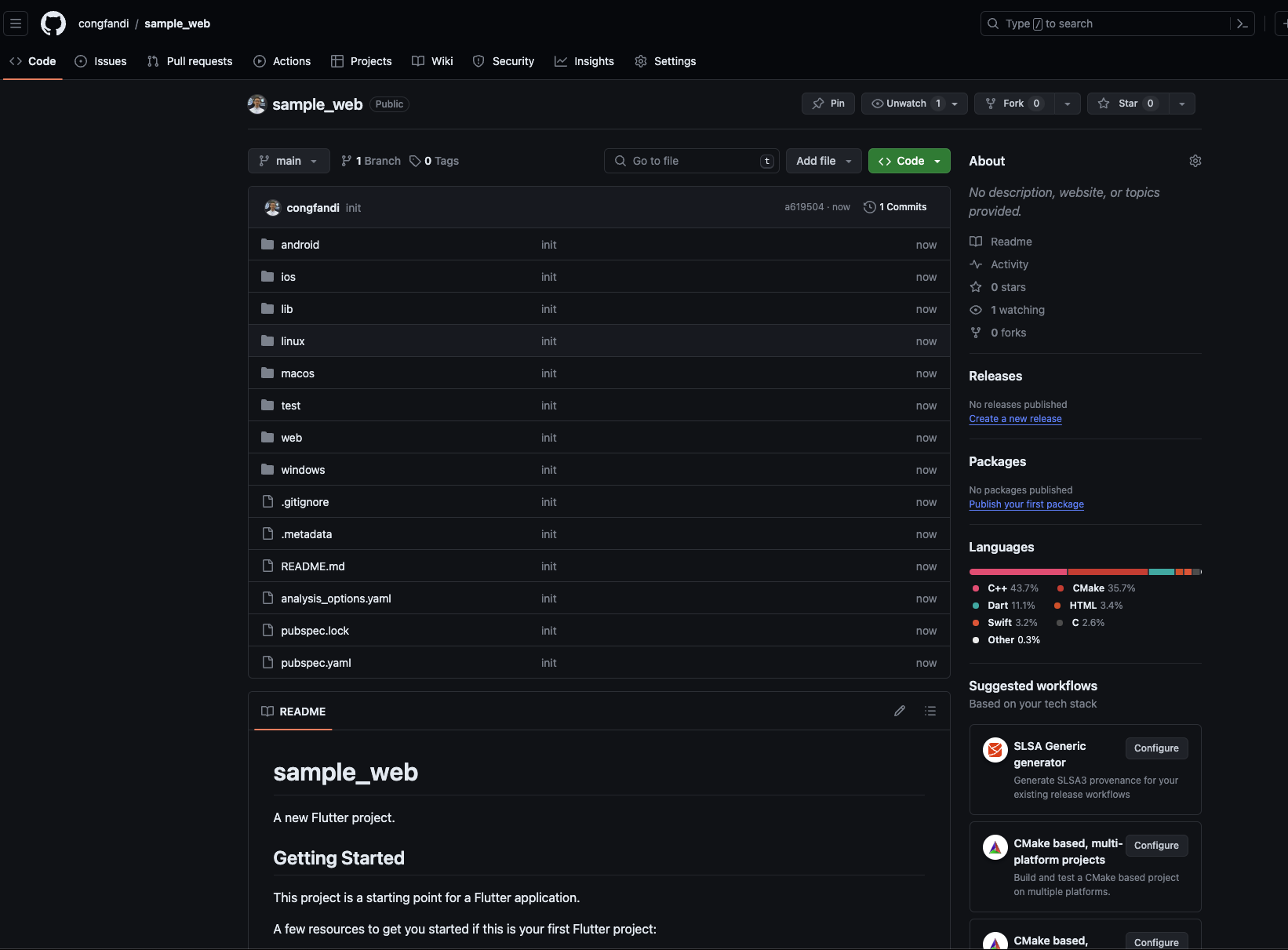Open commit history via 1 Commits
Screen dimensions: 1288x950
pyautogui.click(x=895, y=207)
